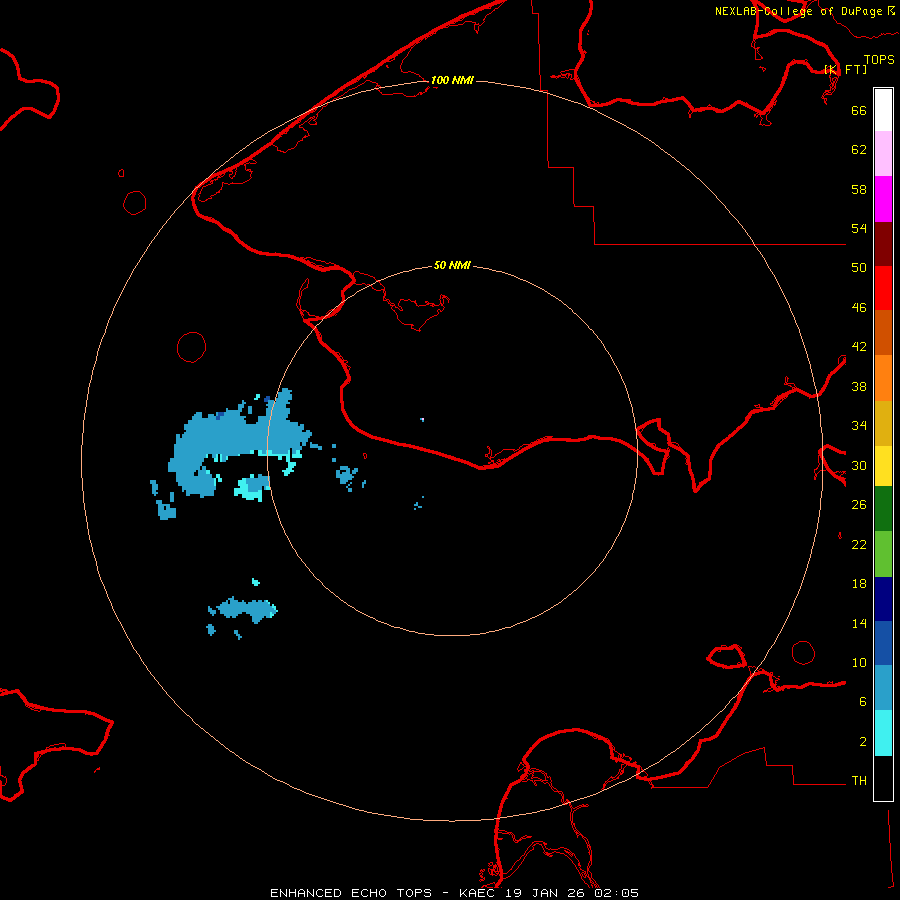900x900 pixels.
Task: Click legend value 22
Action: point(859,545)
